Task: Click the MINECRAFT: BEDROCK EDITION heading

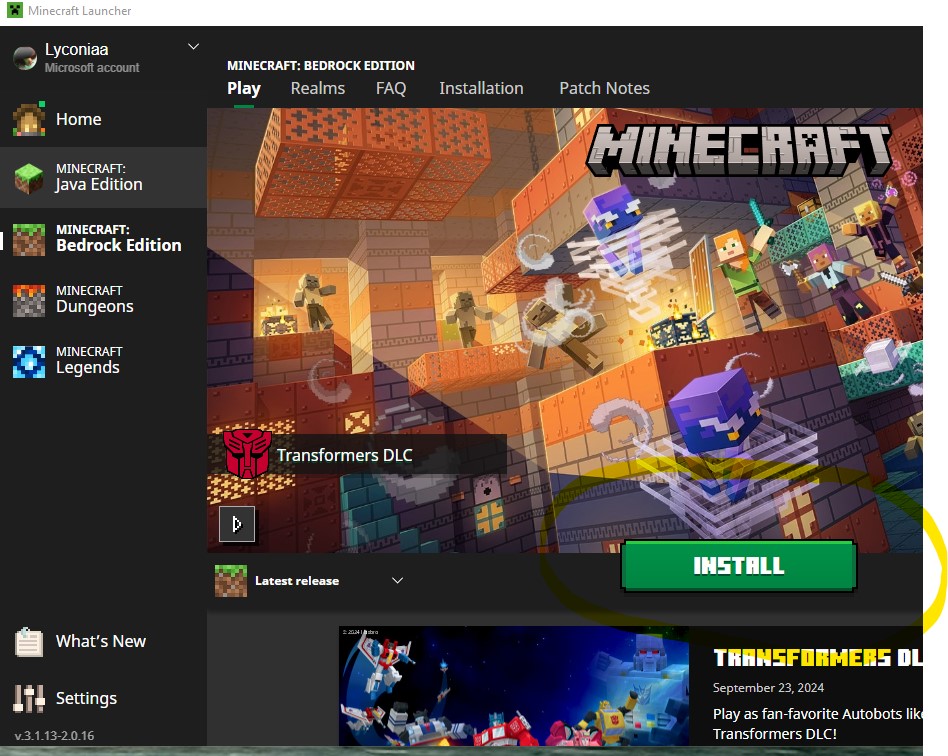Action: click(x=321, y=65)
